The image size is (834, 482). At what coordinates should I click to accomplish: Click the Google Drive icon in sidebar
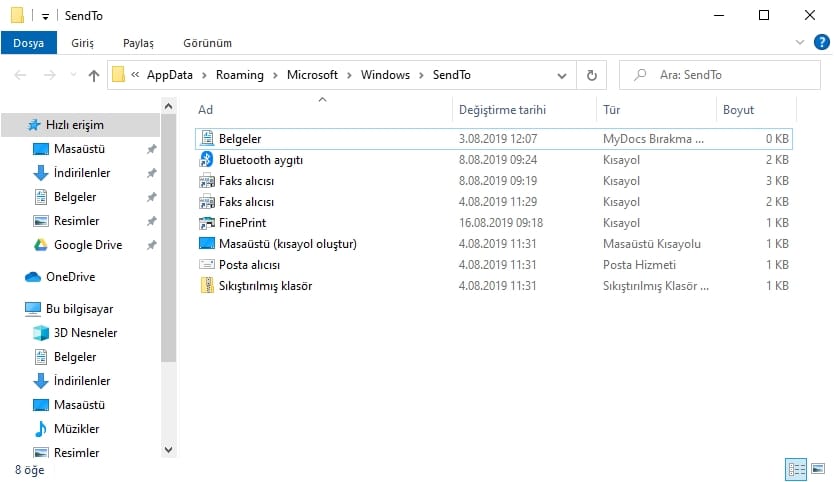(41, 245)
